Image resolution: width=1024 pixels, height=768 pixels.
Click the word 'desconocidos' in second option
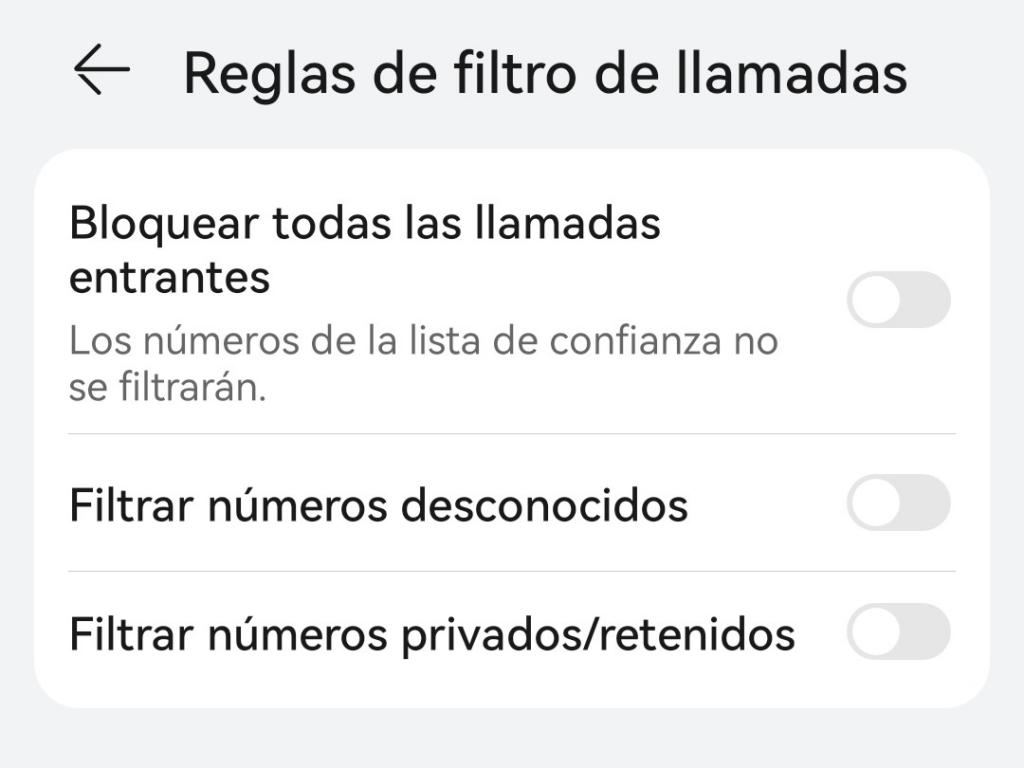click(x=544, y=505)
